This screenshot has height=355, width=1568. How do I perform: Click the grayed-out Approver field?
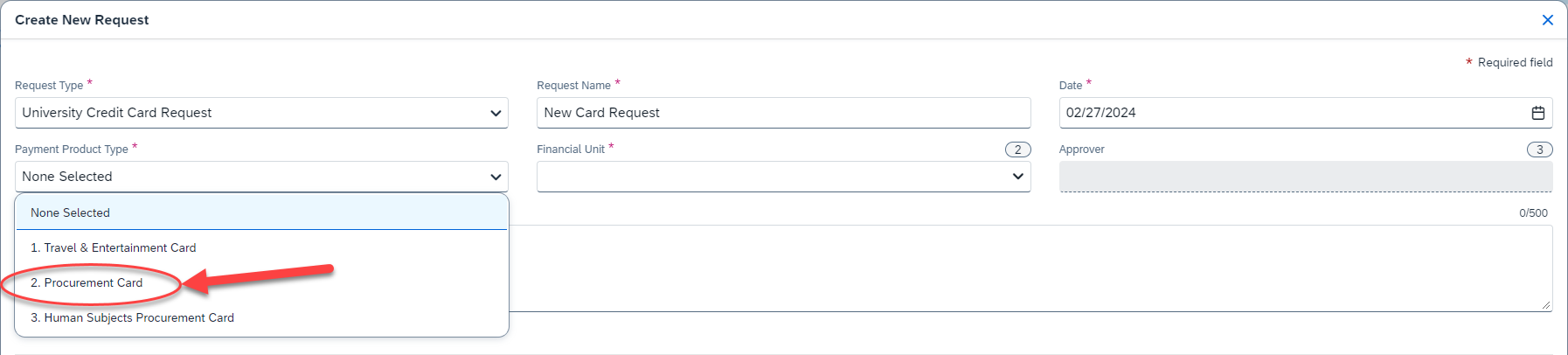1305,177
